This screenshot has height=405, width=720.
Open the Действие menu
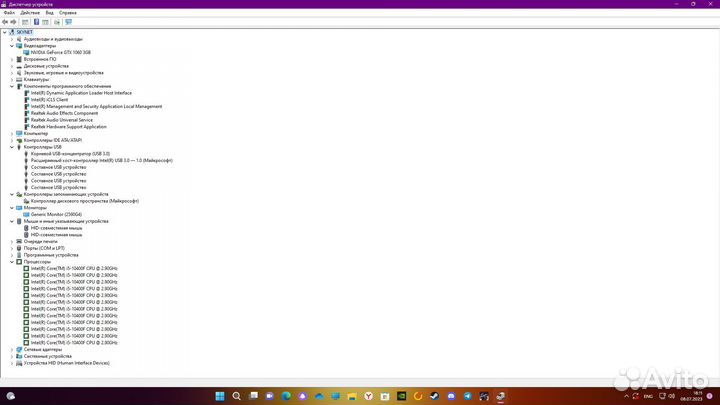point(30,13)
